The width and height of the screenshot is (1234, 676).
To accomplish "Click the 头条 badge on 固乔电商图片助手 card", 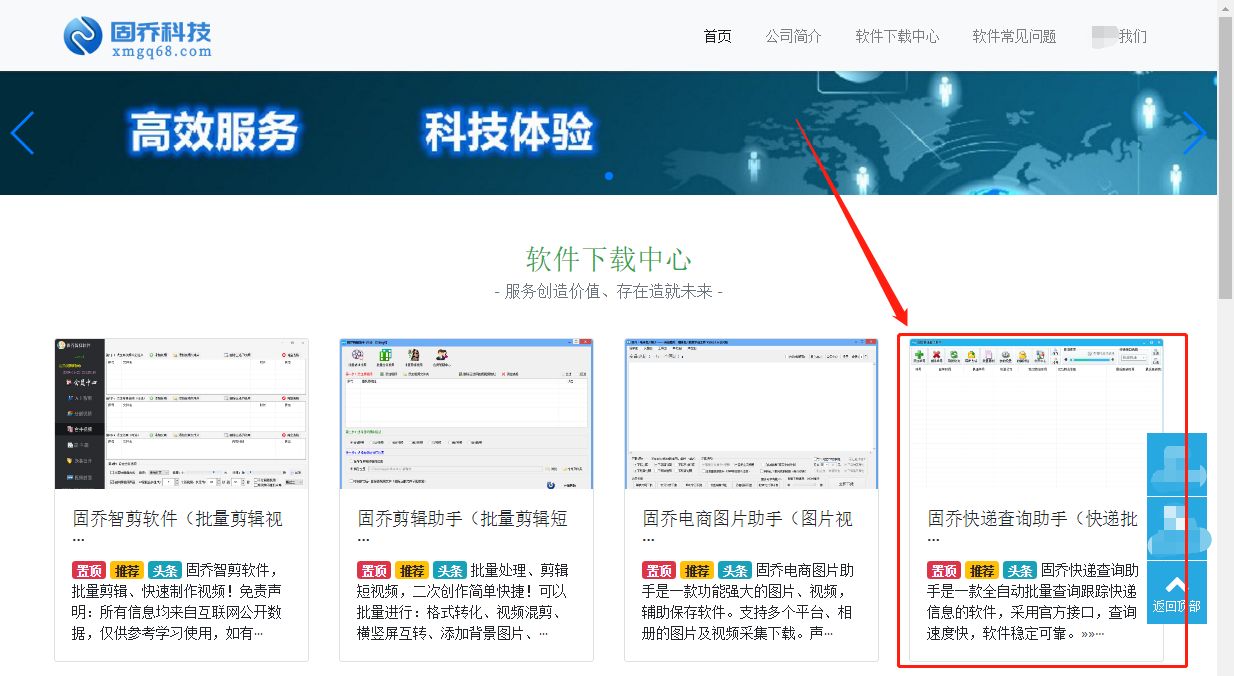I will pos(735,570).
